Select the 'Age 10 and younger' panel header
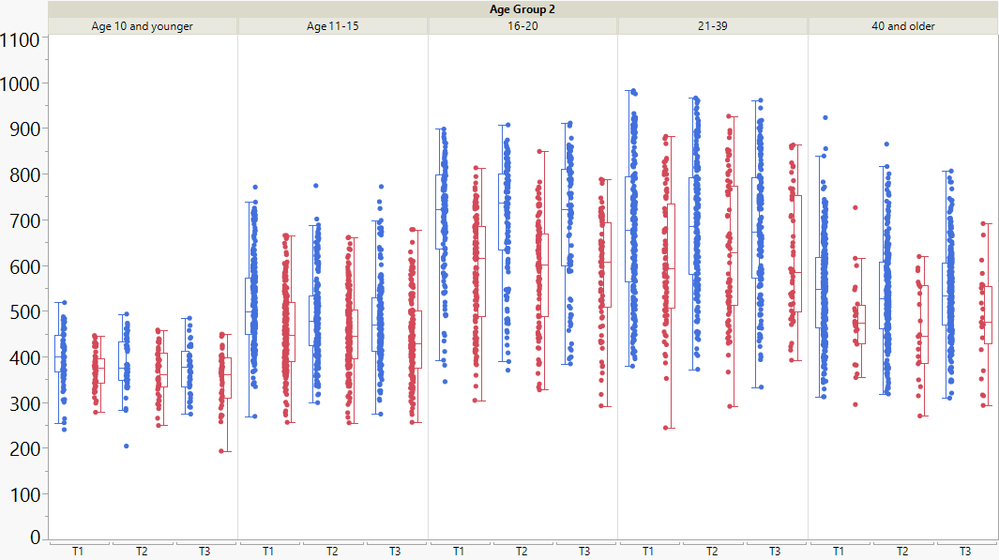The height and width of the screenshot is (560, 999). coord(142,26)
